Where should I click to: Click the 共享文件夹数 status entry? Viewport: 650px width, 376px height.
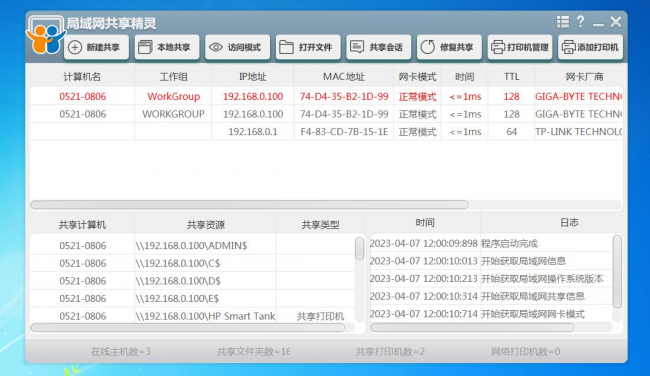[253, 352]
